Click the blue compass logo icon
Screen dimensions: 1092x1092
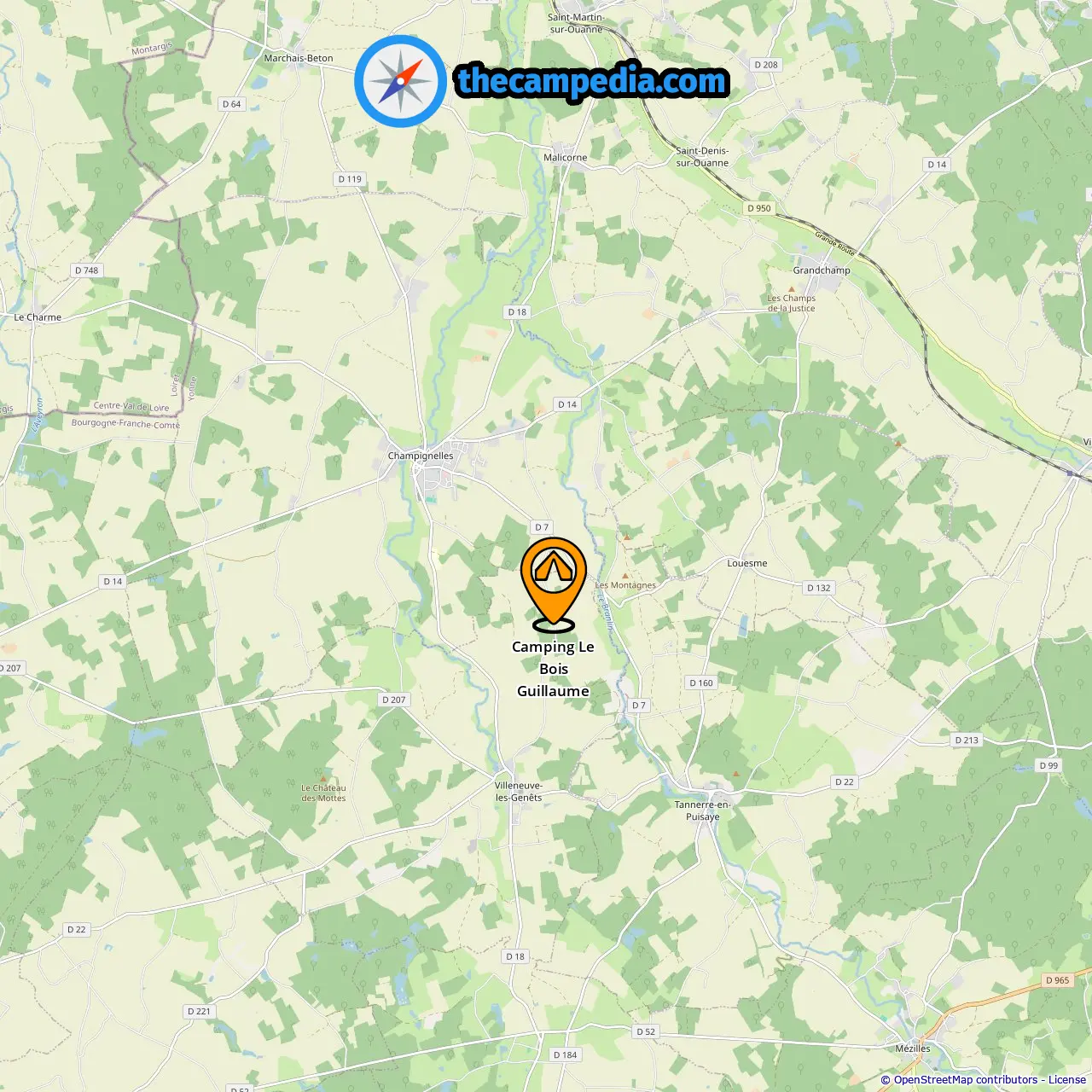[x=400, y=82]
